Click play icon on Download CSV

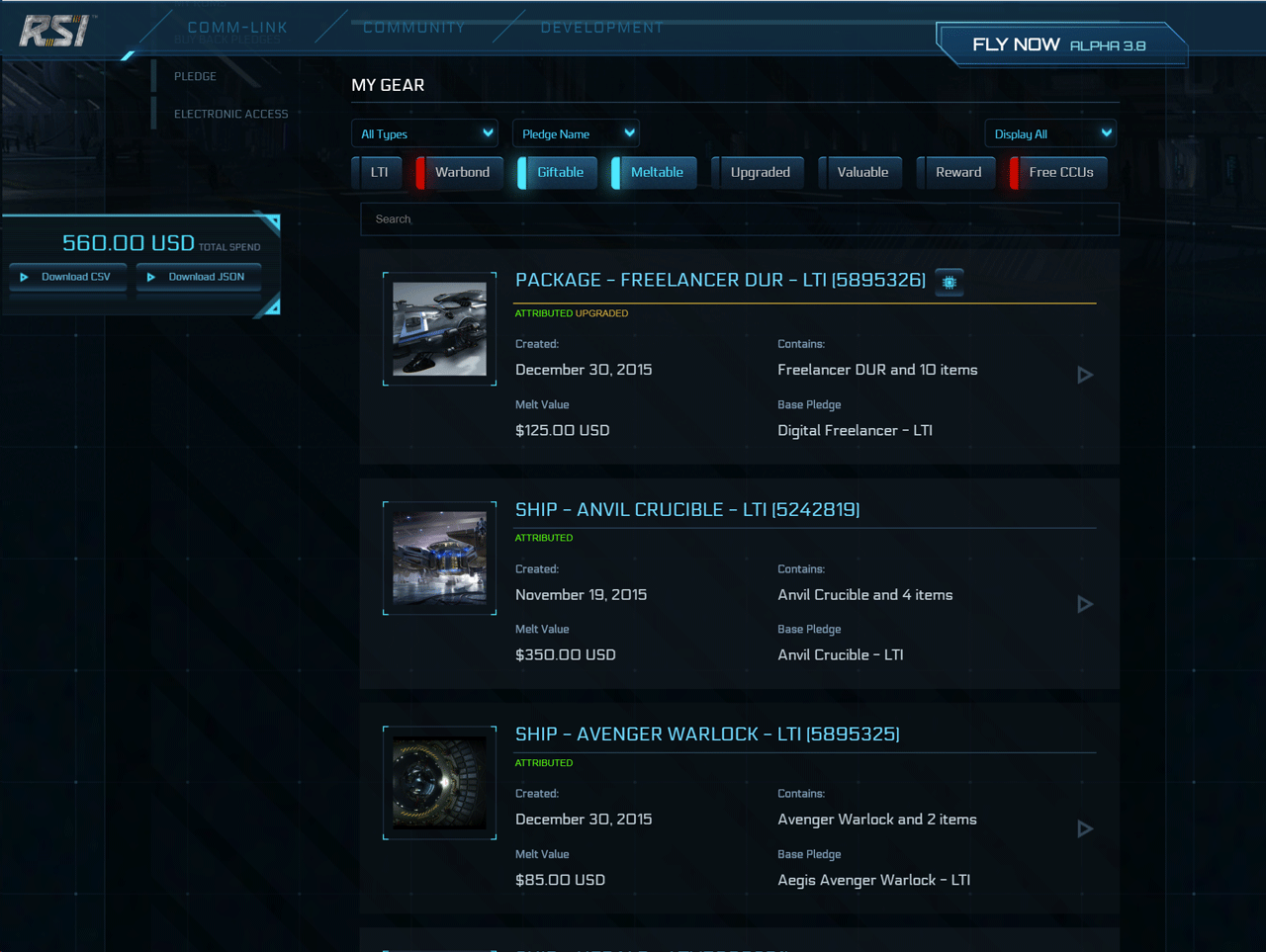pos(24,277)
